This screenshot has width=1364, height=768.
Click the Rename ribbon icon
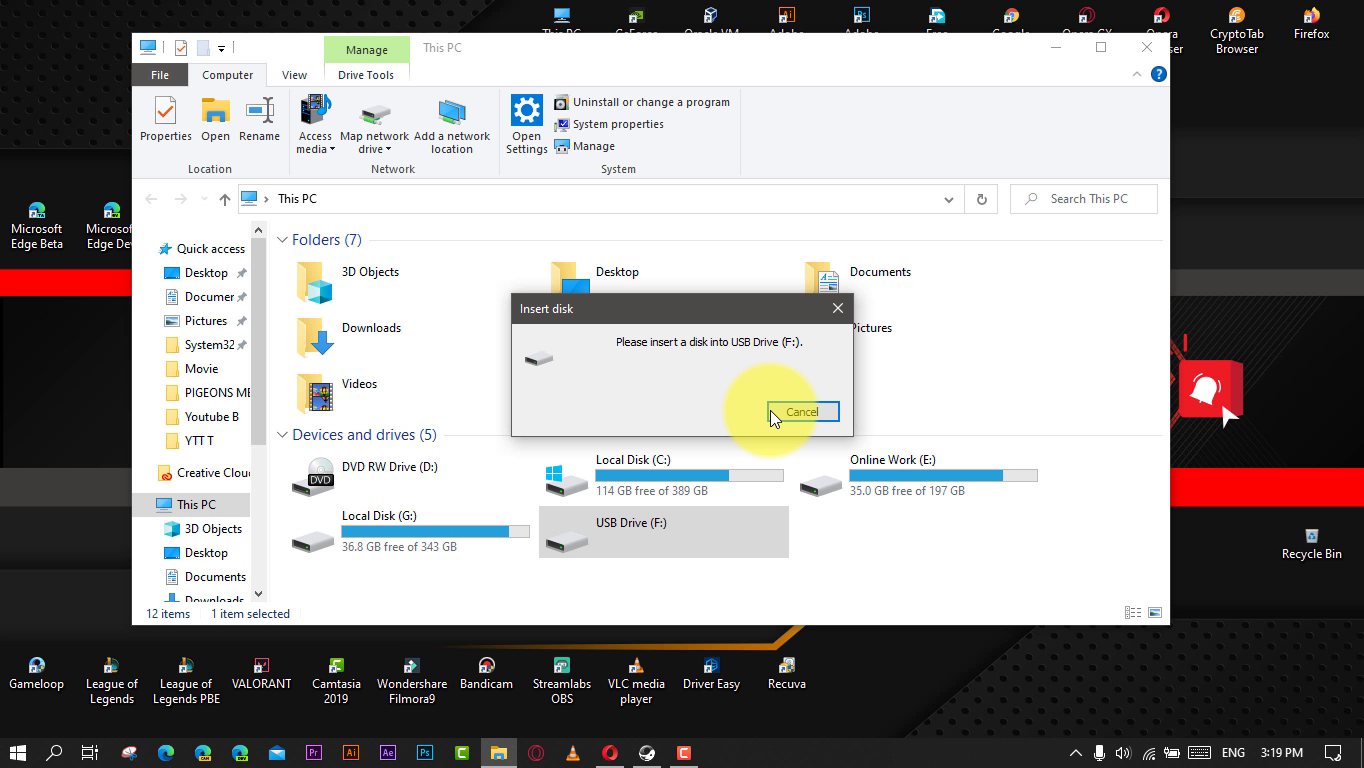[x=259, y=119]
